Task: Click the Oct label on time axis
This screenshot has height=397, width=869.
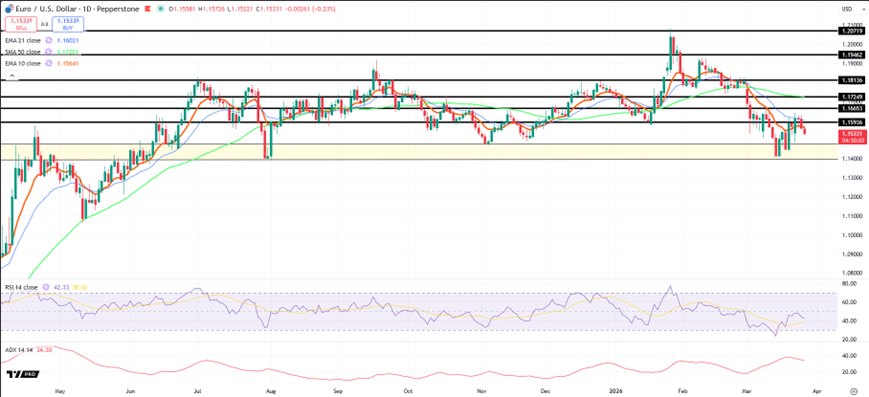Action: click(408, 391)
